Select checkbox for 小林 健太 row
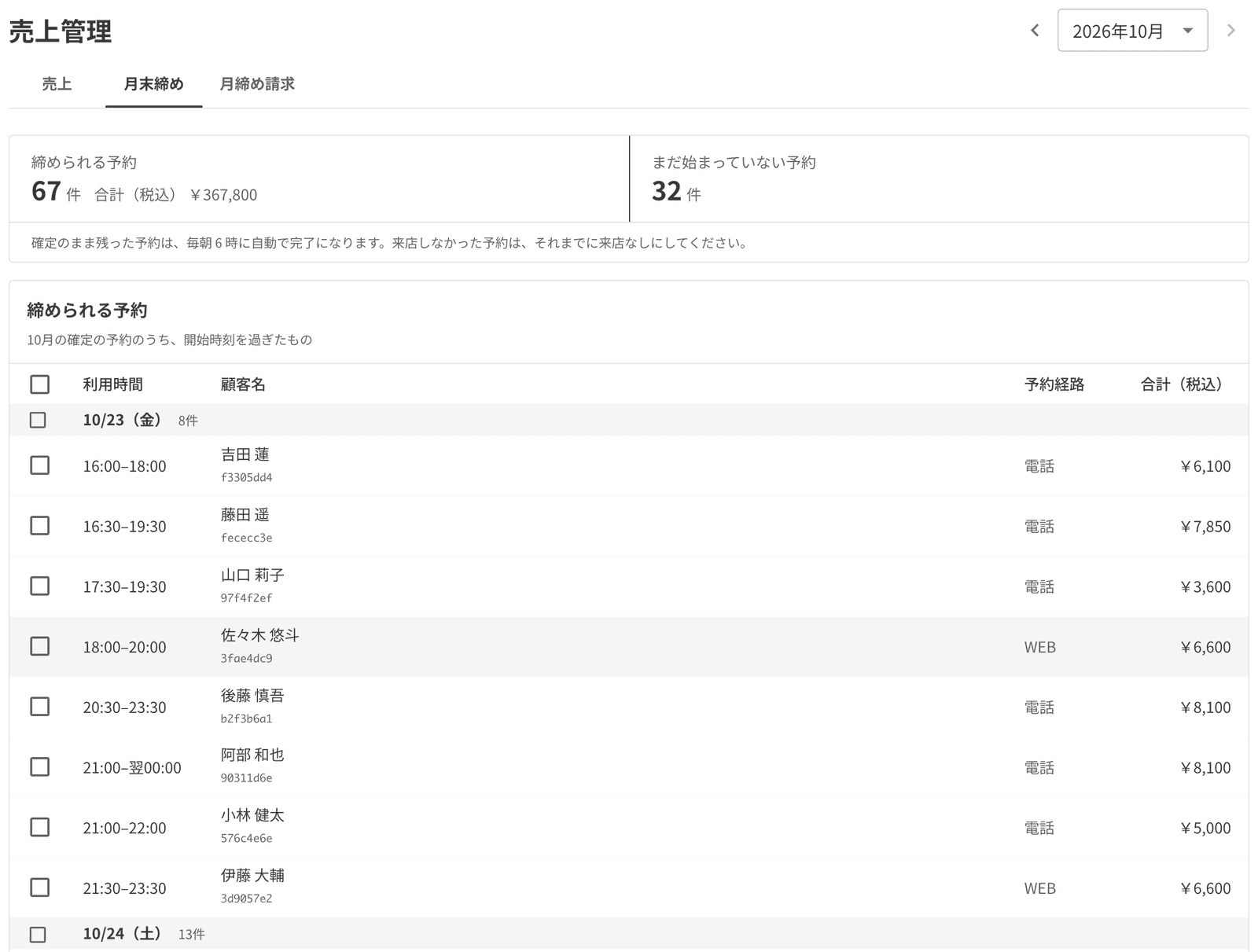The image size is (1258, 952). (39, 827)
